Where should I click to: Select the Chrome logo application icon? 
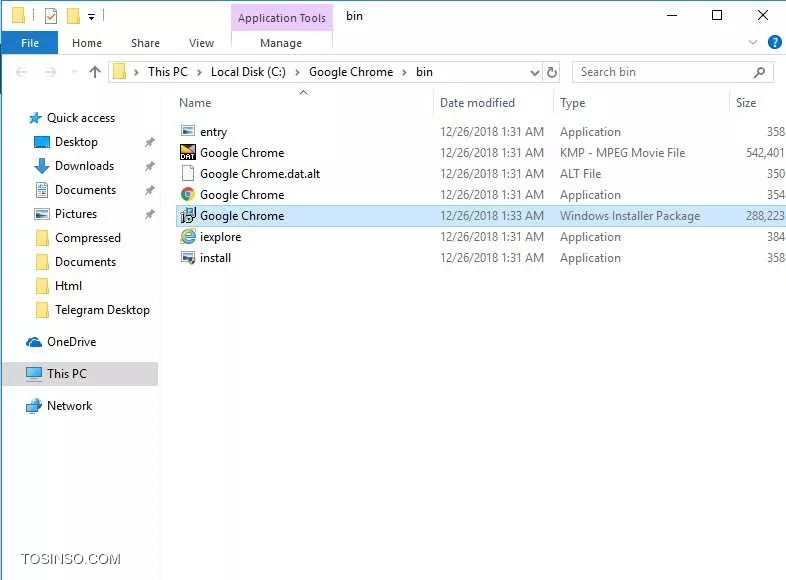(x=187, y=194)
